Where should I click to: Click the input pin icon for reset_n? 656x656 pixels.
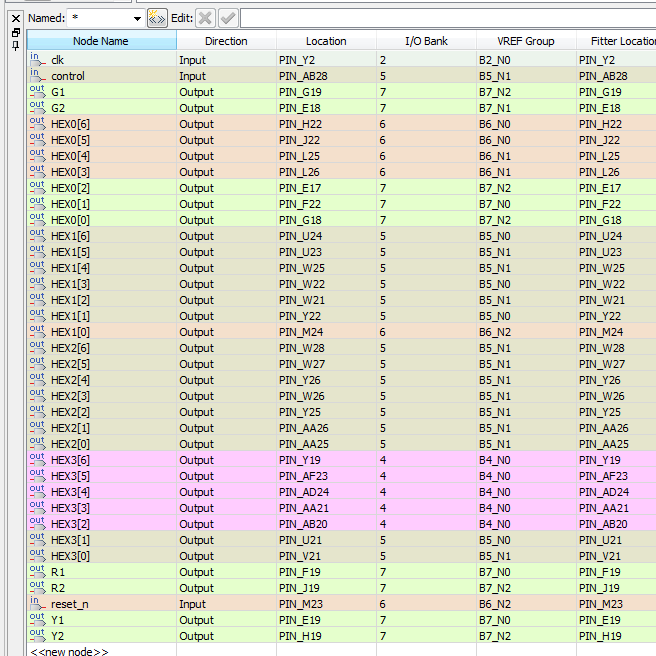point(37,604)
